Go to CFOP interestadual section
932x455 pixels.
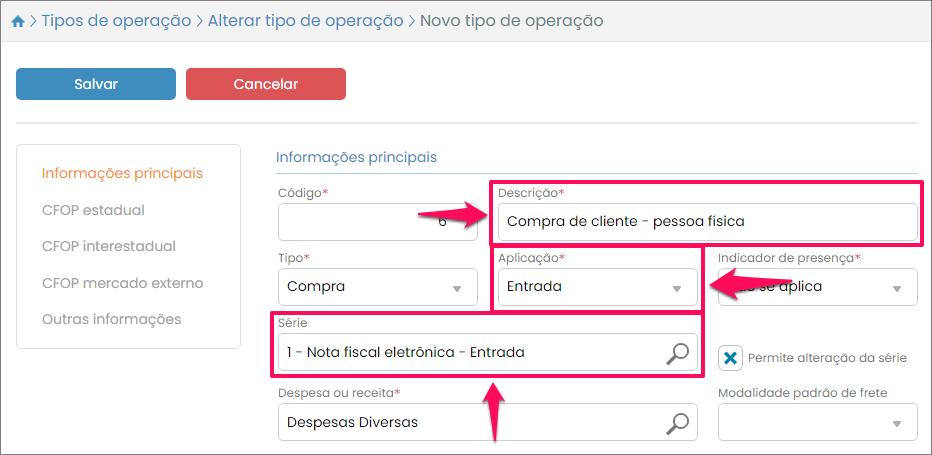click(109, 246)
